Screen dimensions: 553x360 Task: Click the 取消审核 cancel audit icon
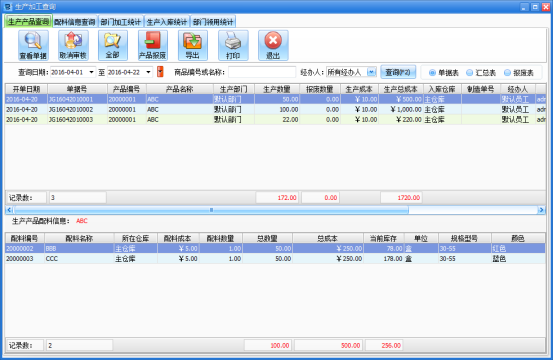click(x=73, y=45)
